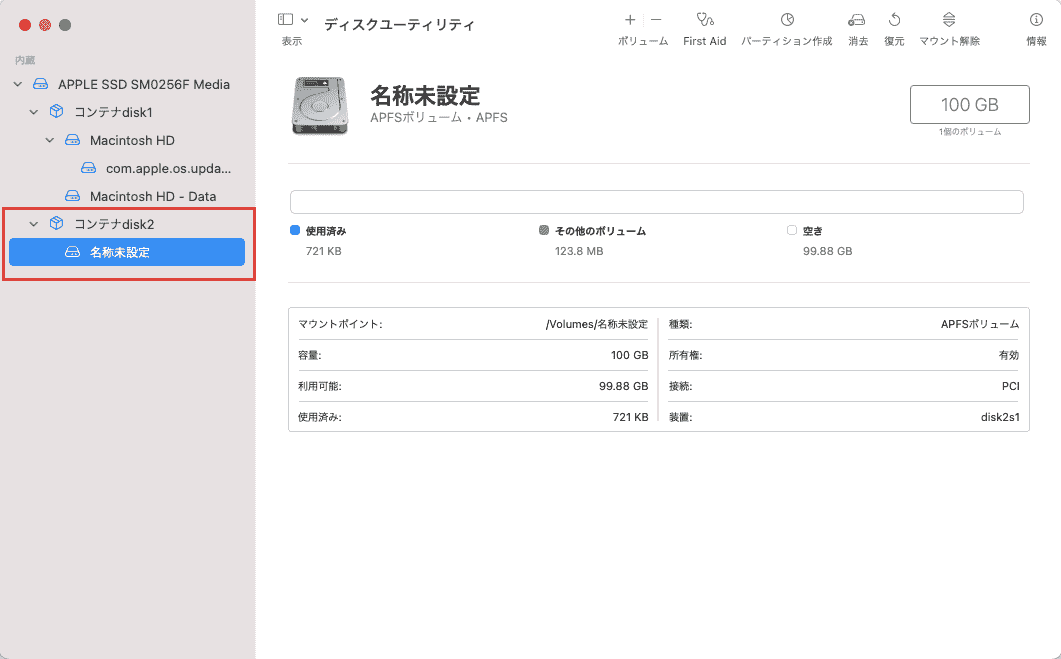Select the 名称未設定 volume in the sidebar
Screen dimensions: 1061x659
pyautogui.click(x=127, y=252)
